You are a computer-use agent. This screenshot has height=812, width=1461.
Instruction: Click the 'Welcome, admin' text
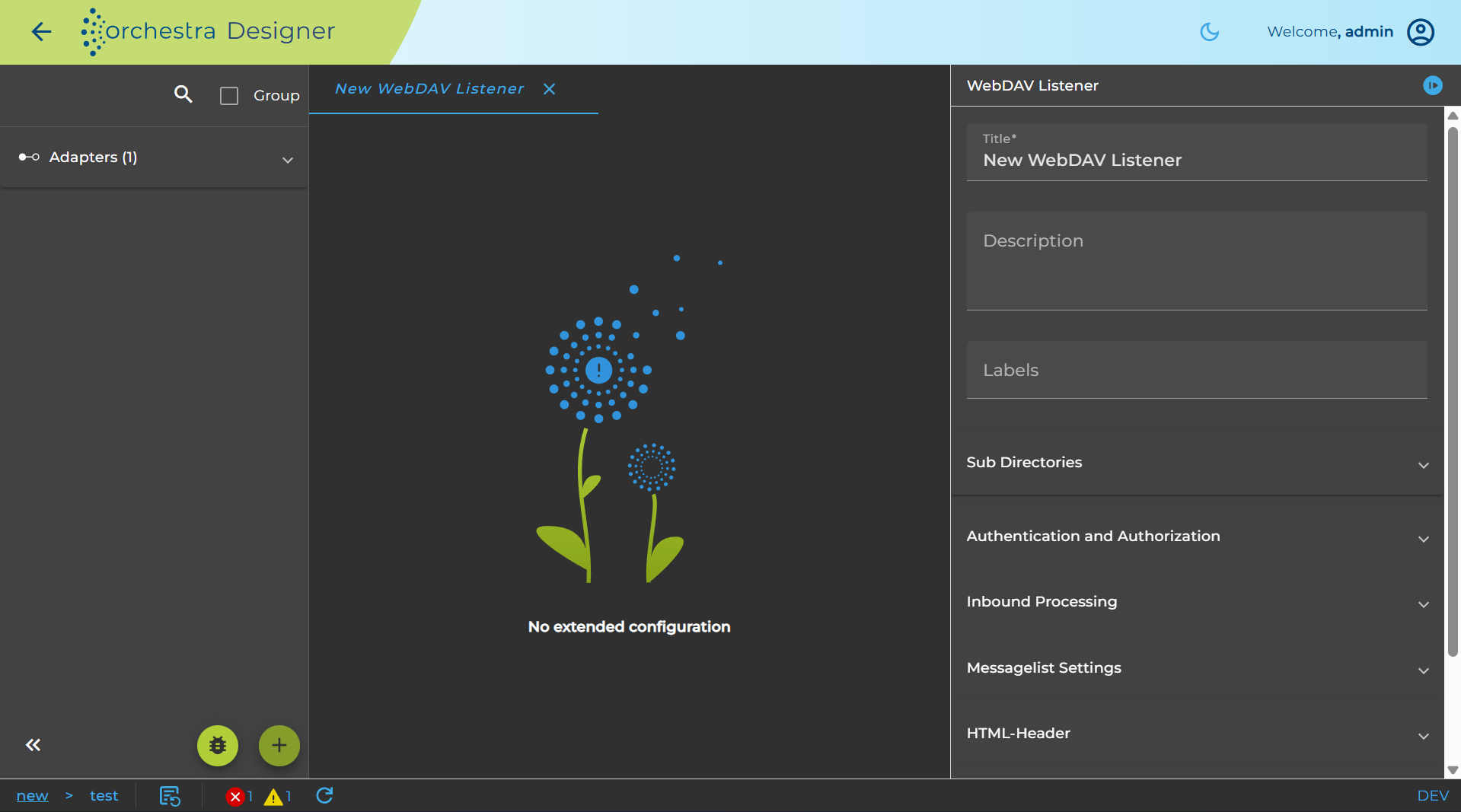[x=1329, y=31]
